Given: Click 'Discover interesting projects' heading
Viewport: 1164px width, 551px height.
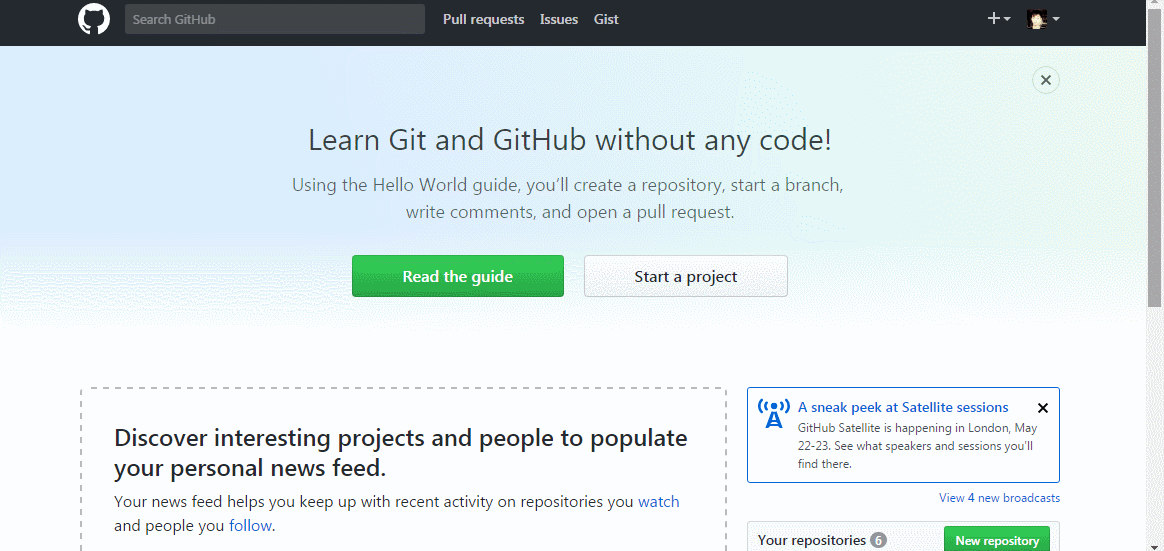Looking at the screenshot, I should 401,453.
